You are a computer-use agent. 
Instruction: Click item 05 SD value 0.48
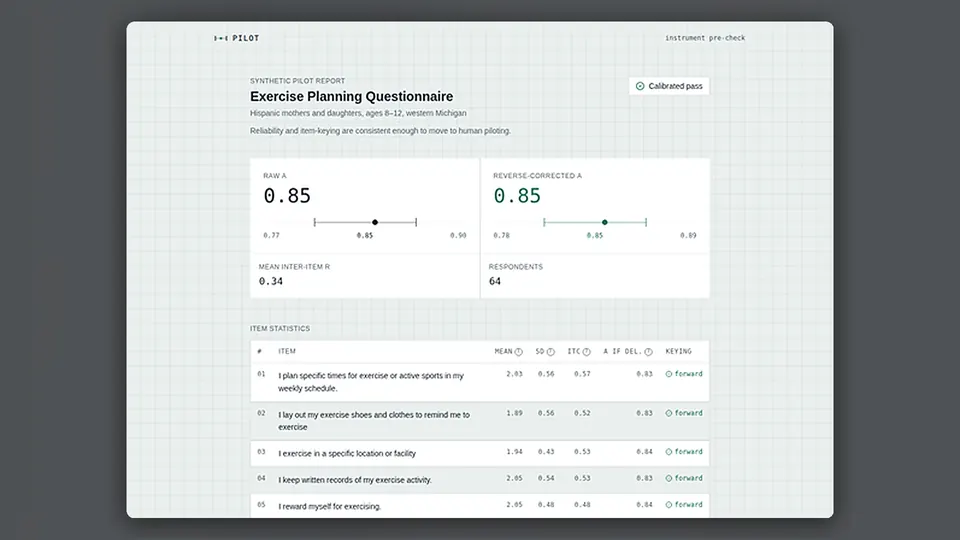click(546, 505)
